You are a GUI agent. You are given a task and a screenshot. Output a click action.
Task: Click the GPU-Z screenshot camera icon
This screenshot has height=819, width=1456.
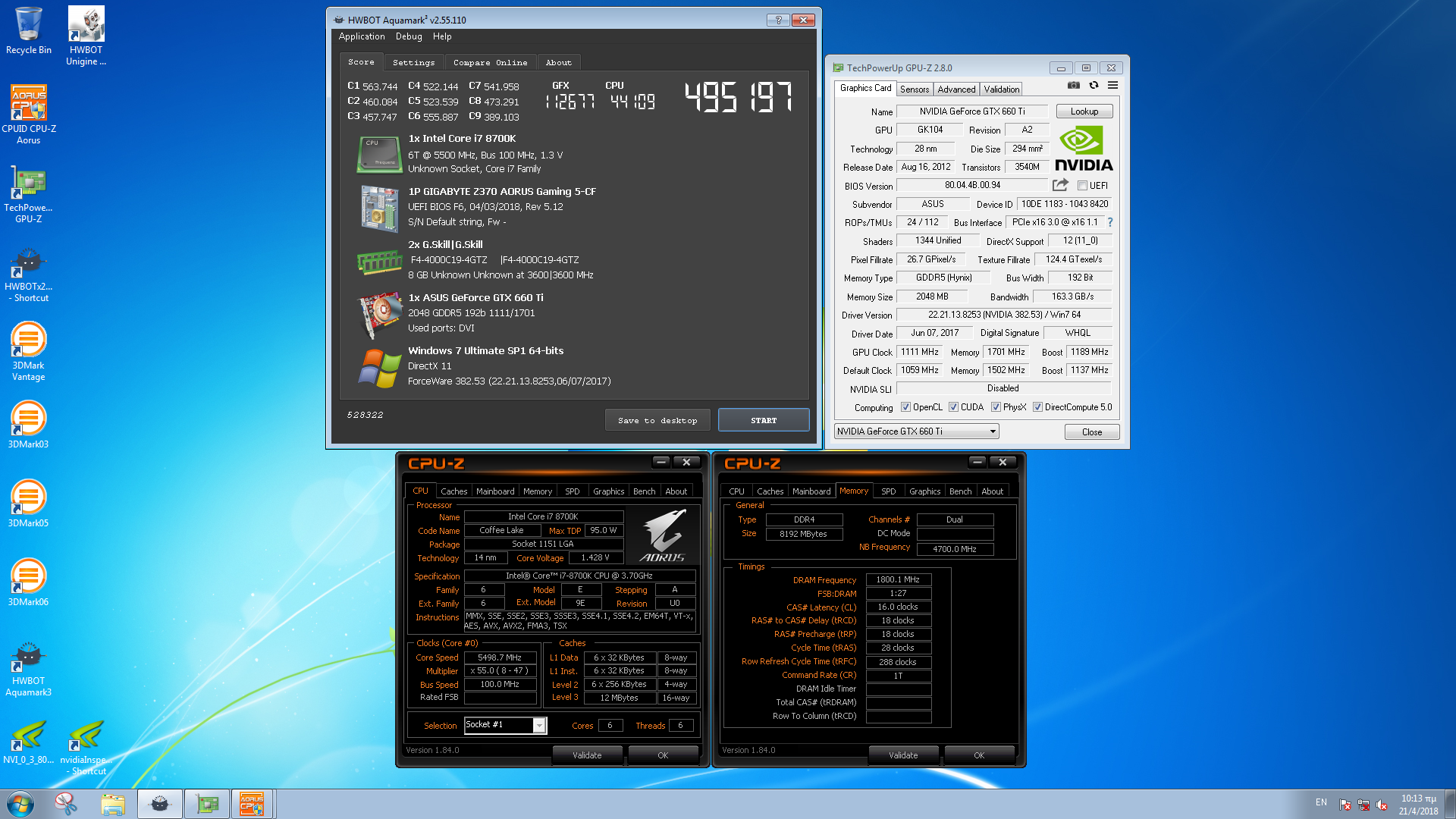1074,86
